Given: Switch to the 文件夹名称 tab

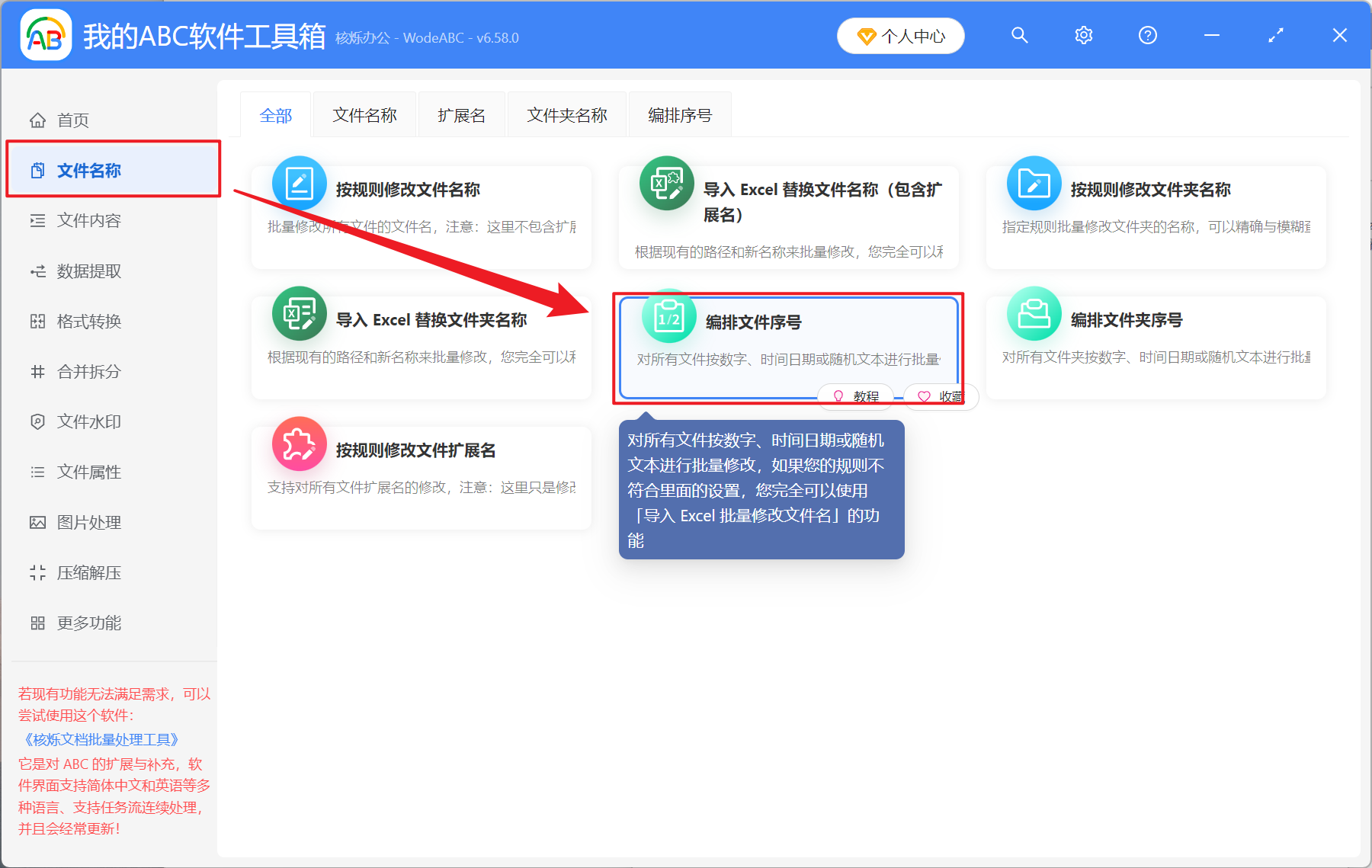Looking at the screenshot, I should pos(566,114).
